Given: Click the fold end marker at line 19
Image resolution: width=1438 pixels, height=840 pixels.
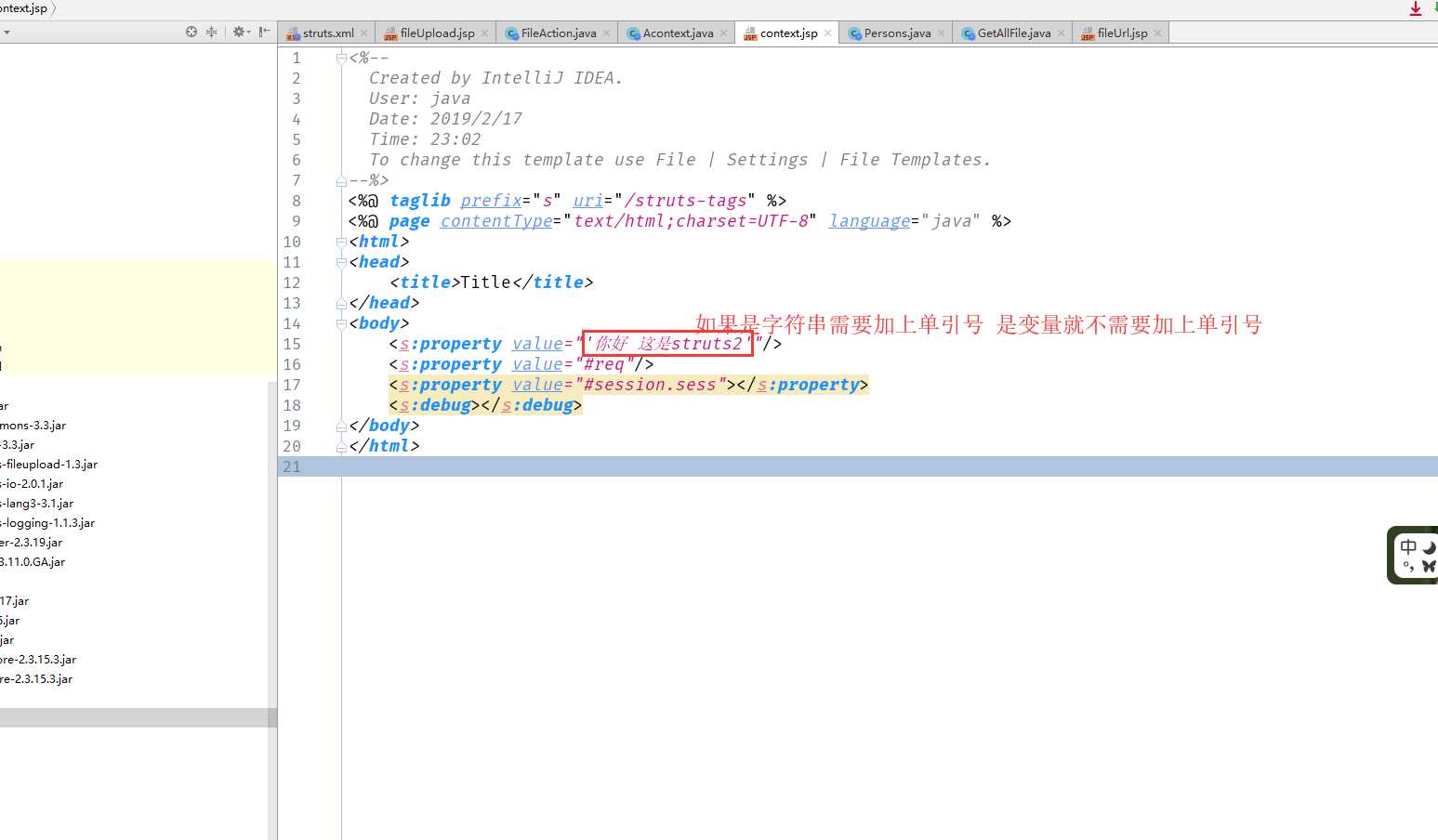Looking at the screenshot, I should (x=341, y=426).
